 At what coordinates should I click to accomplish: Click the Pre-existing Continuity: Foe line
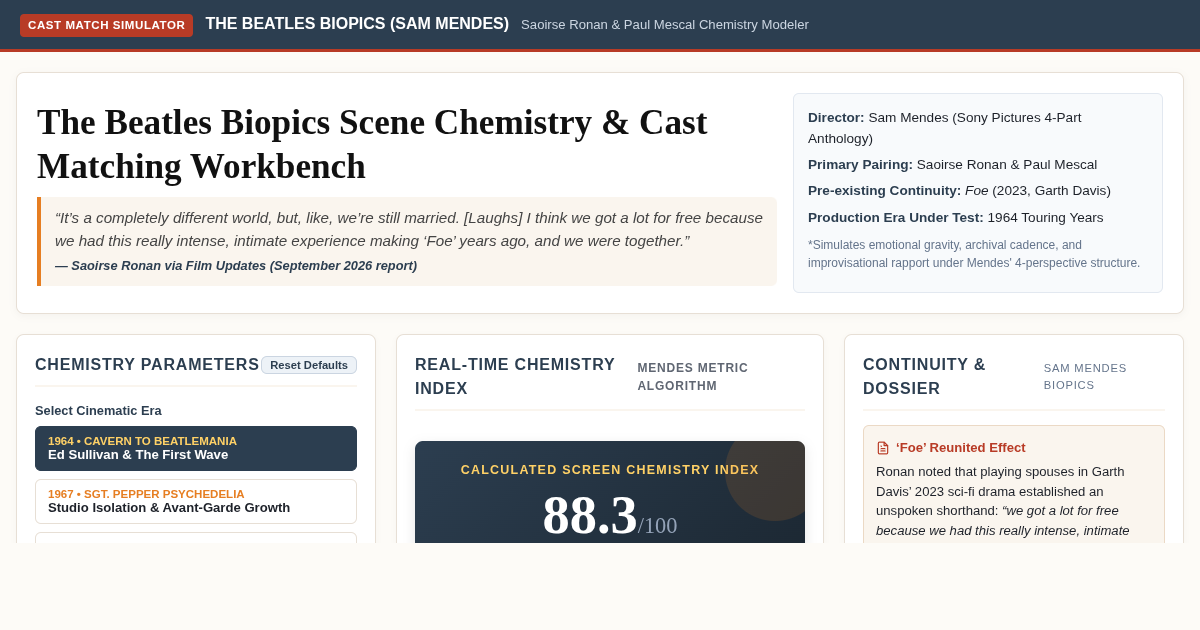coord(959,191)
